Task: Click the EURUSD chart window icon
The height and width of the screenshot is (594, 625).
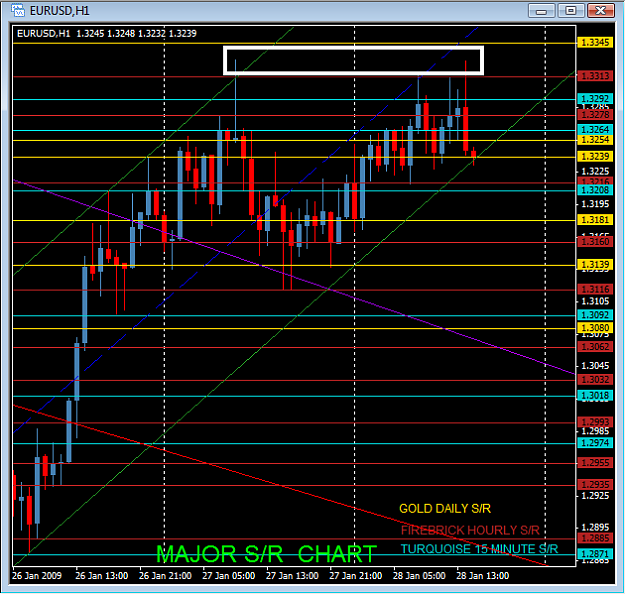Action: [17, 10]
